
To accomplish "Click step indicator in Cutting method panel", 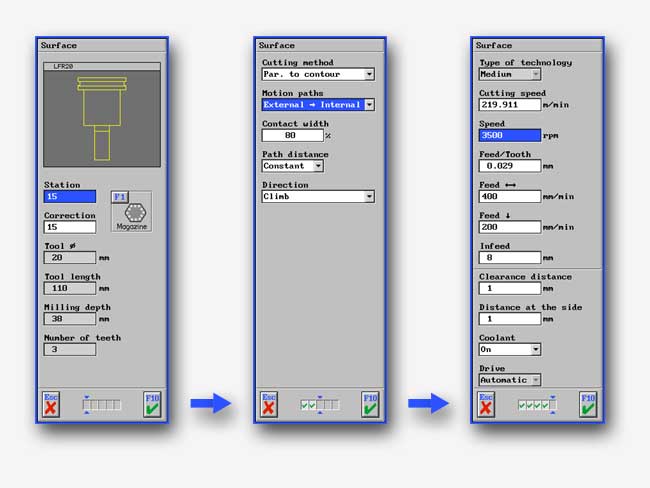I will [320, 404].
